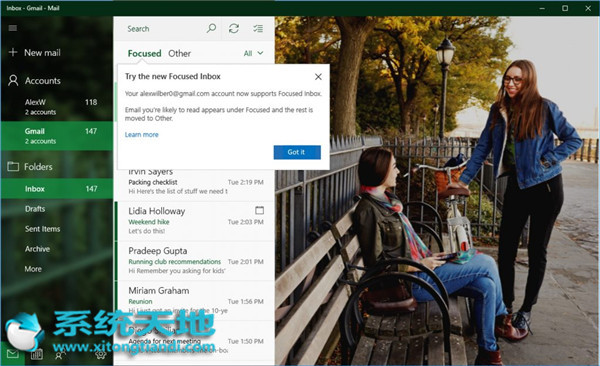Select the Gmail account with 147 unread
Viewport: 600px width, 366px height.
click(x=57, y=136)
